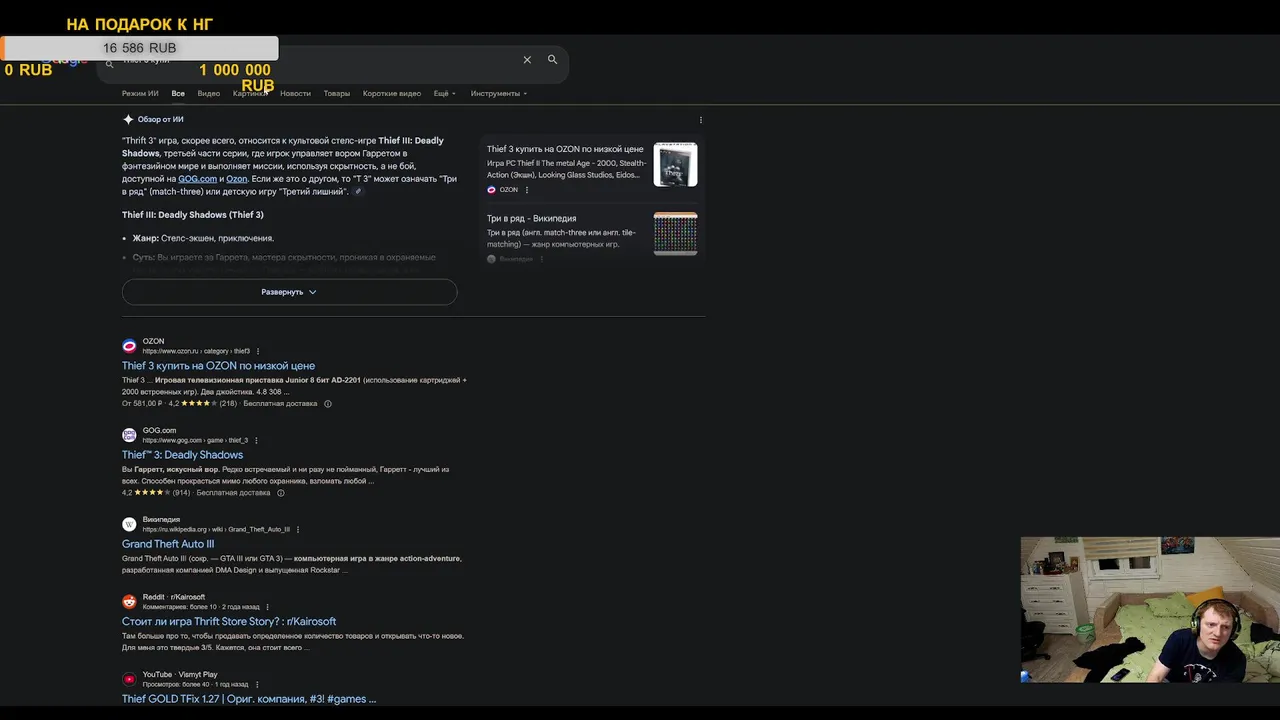Click the "НА ПОДАРОК К НГ" overlay title
1280x720 pixels.
coord(139,24)
